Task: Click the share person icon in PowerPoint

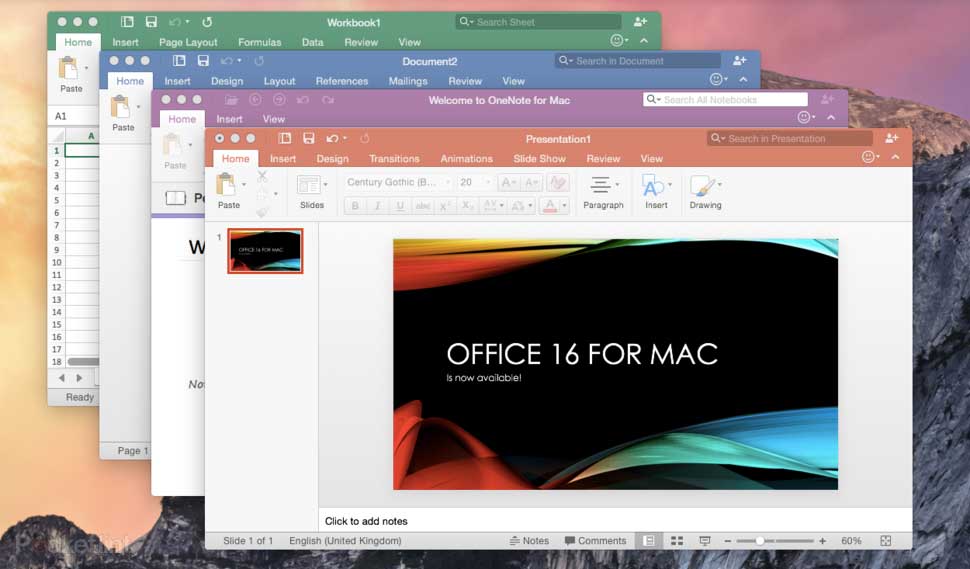Action: click(x=891, y=138)
